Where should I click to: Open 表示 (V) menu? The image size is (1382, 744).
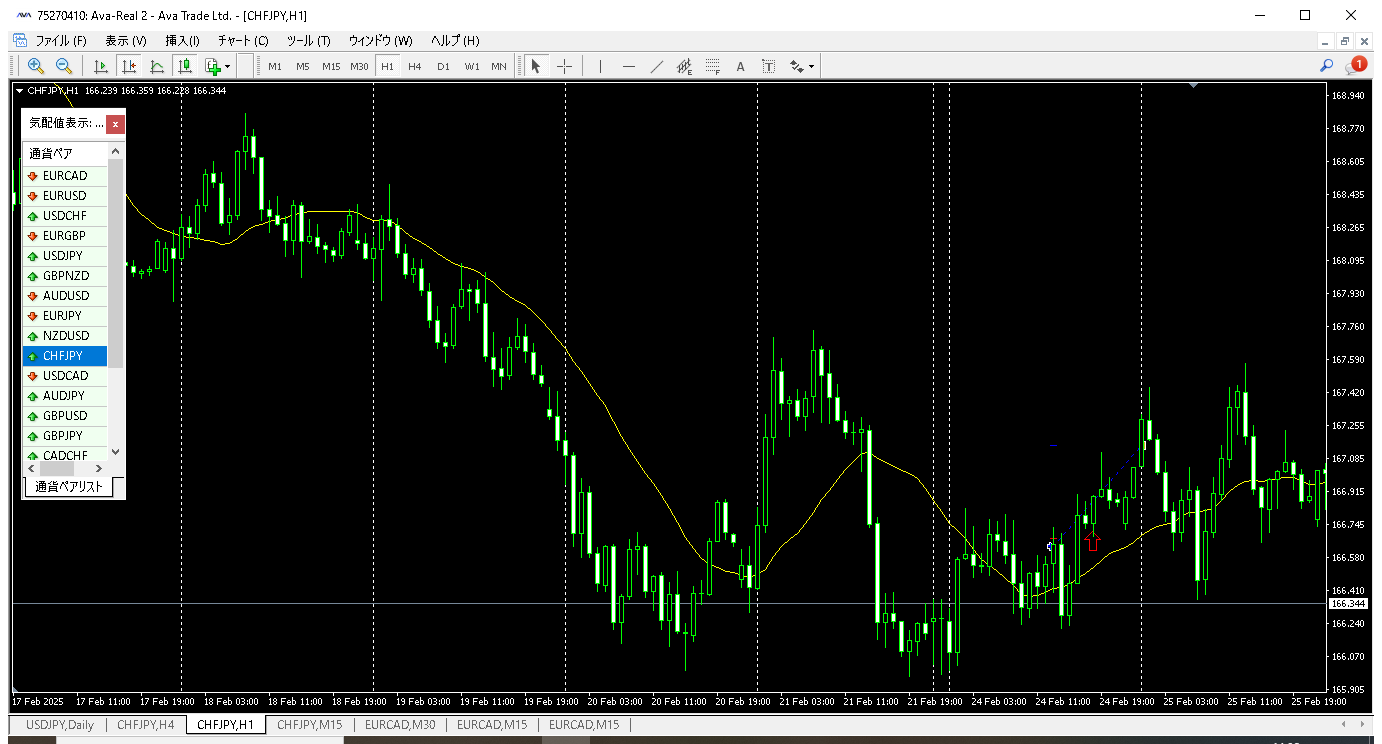point(125,41)
